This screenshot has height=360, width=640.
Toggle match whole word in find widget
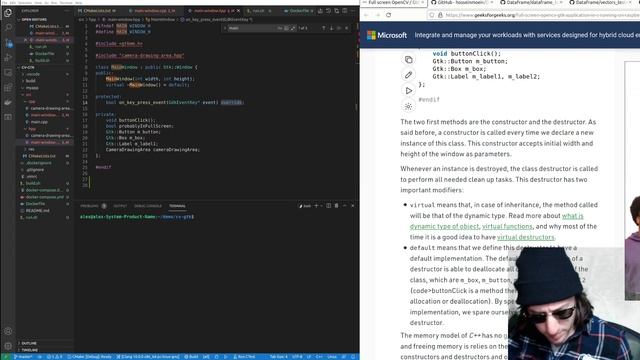(286, 28)
